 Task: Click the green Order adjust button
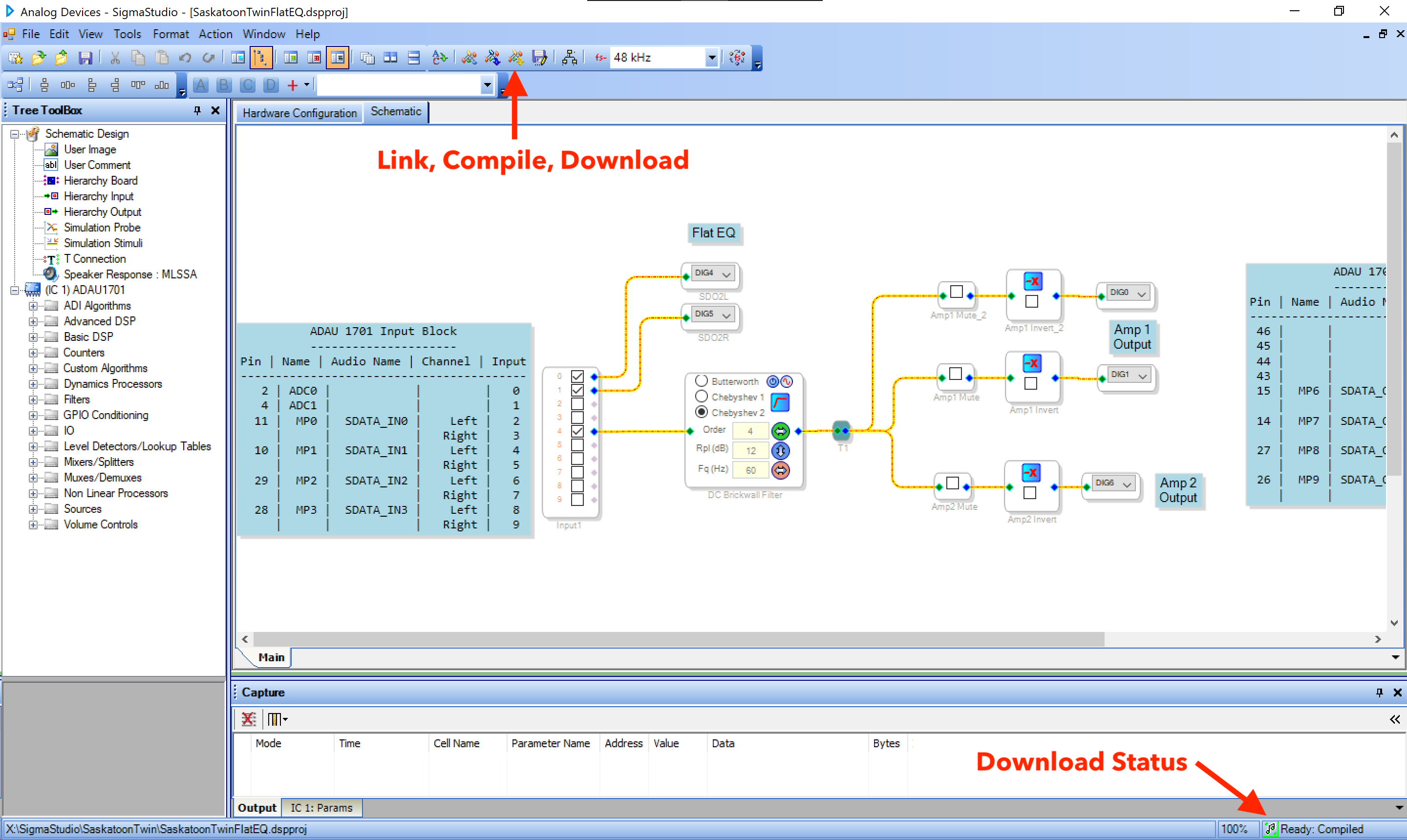[780, 431]
